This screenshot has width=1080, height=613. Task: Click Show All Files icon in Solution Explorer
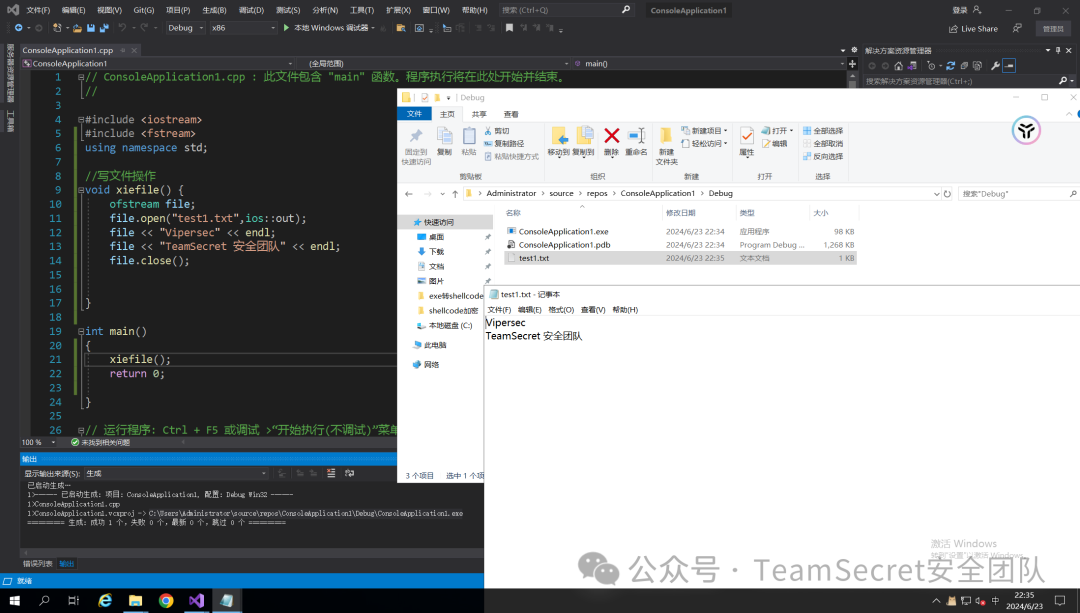(977, 66)
